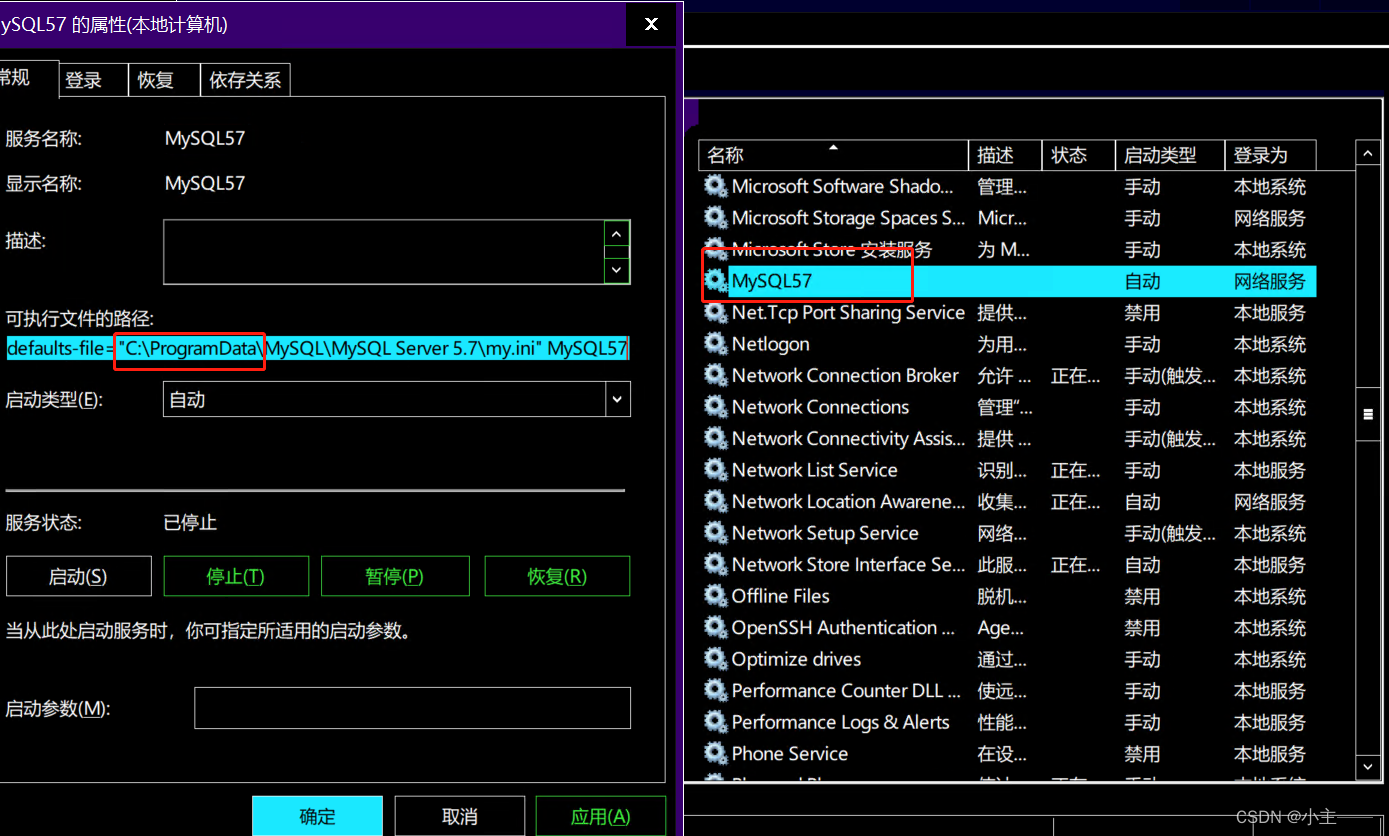Sort services by 登录为 column header
Image resolution: width=1389 pixels, height=836 pixels.
pyautogui.click(x=1270, y=155)
